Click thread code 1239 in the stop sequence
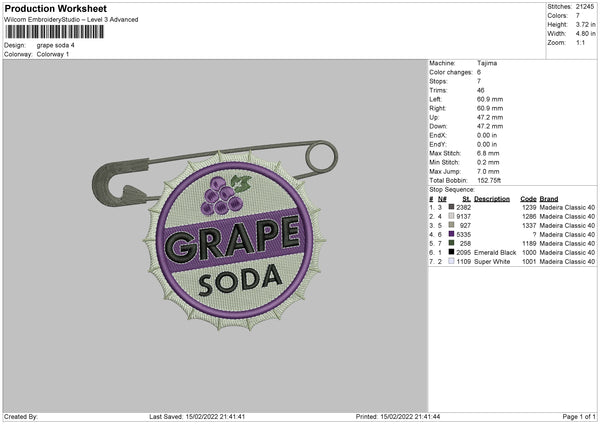 529,207
